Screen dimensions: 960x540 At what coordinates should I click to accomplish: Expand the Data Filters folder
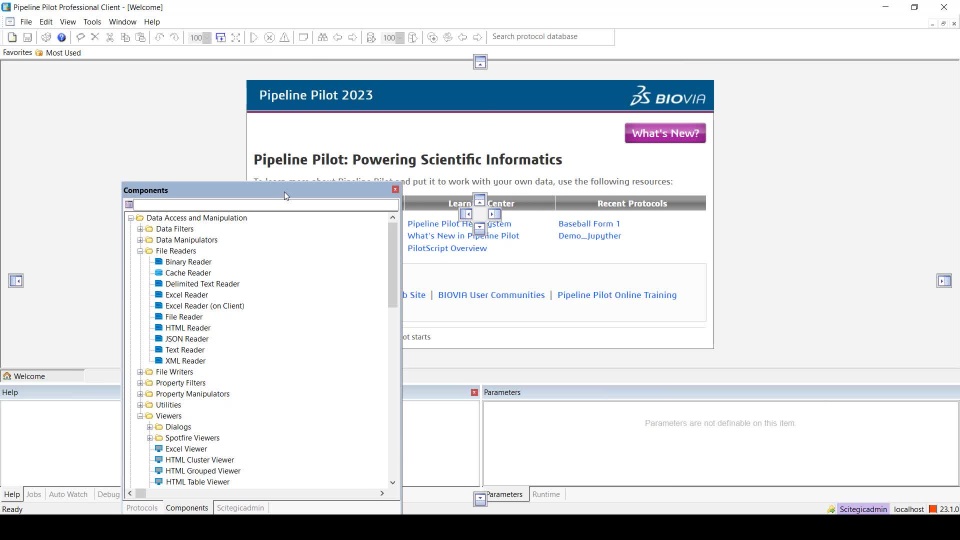point(140,229)
